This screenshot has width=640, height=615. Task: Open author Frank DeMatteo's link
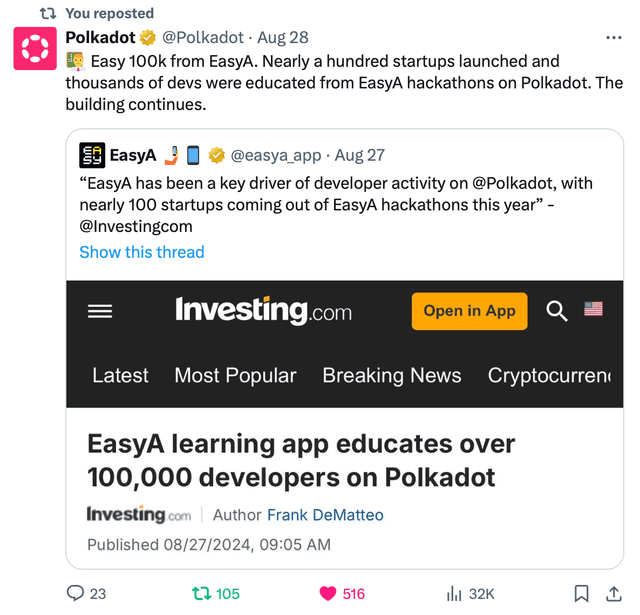[325, 515]
